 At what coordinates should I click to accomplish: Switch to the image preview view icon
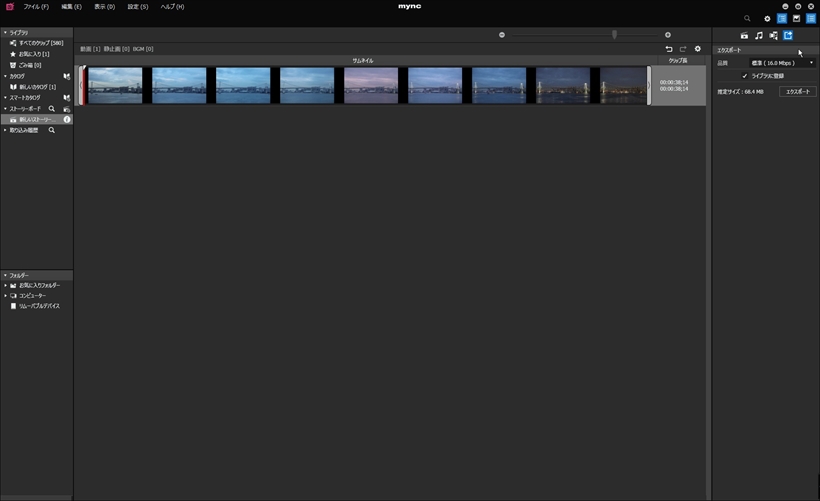(796, 18)
